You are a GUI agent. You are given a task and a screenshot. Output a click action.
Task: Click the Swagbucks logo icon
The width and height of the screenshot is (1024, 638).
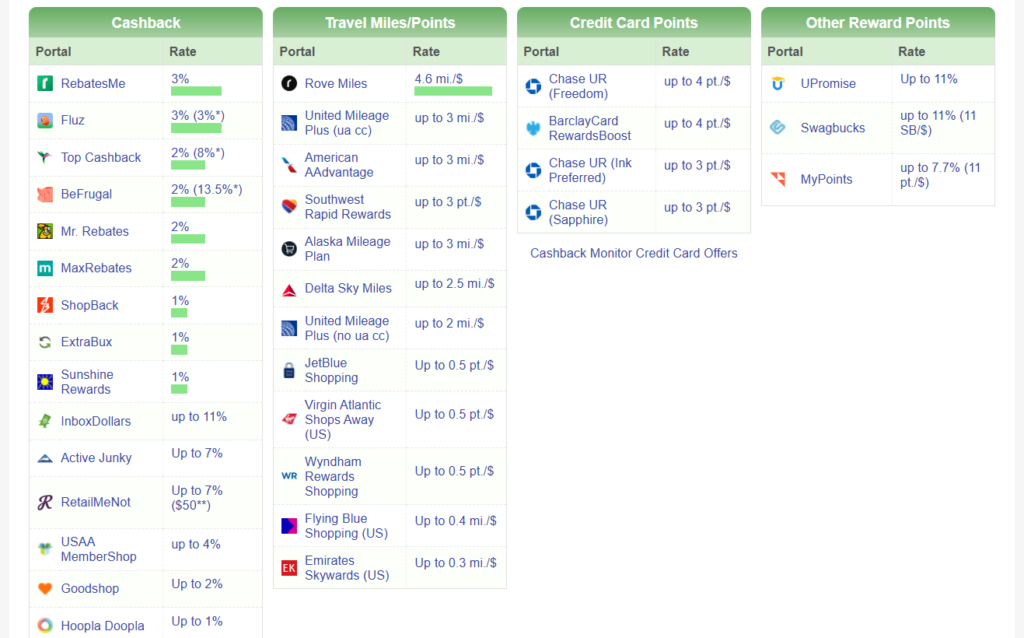click(x=778, y=128)
